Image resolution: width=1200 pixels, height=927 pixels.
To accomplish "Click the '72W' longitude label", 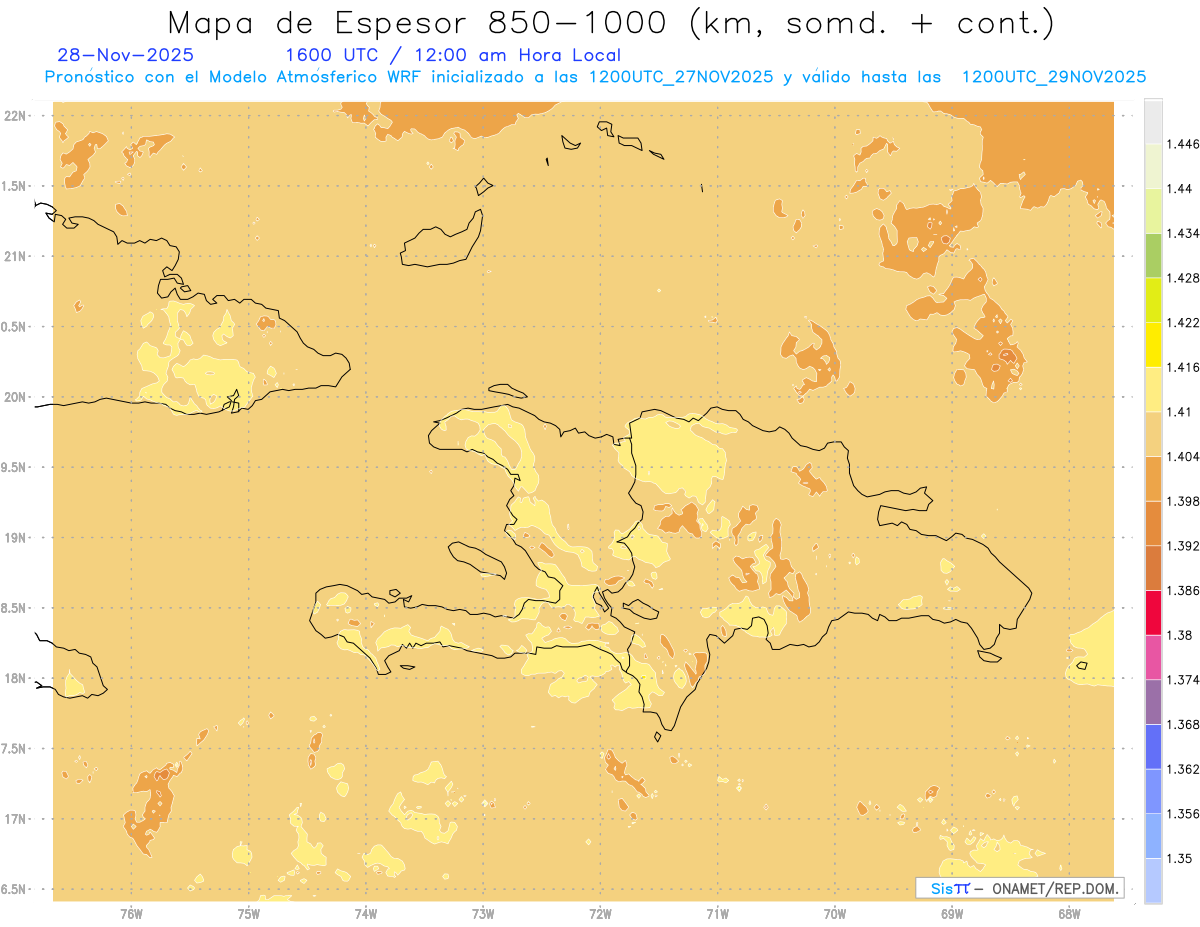I will (x=600, y=914).
